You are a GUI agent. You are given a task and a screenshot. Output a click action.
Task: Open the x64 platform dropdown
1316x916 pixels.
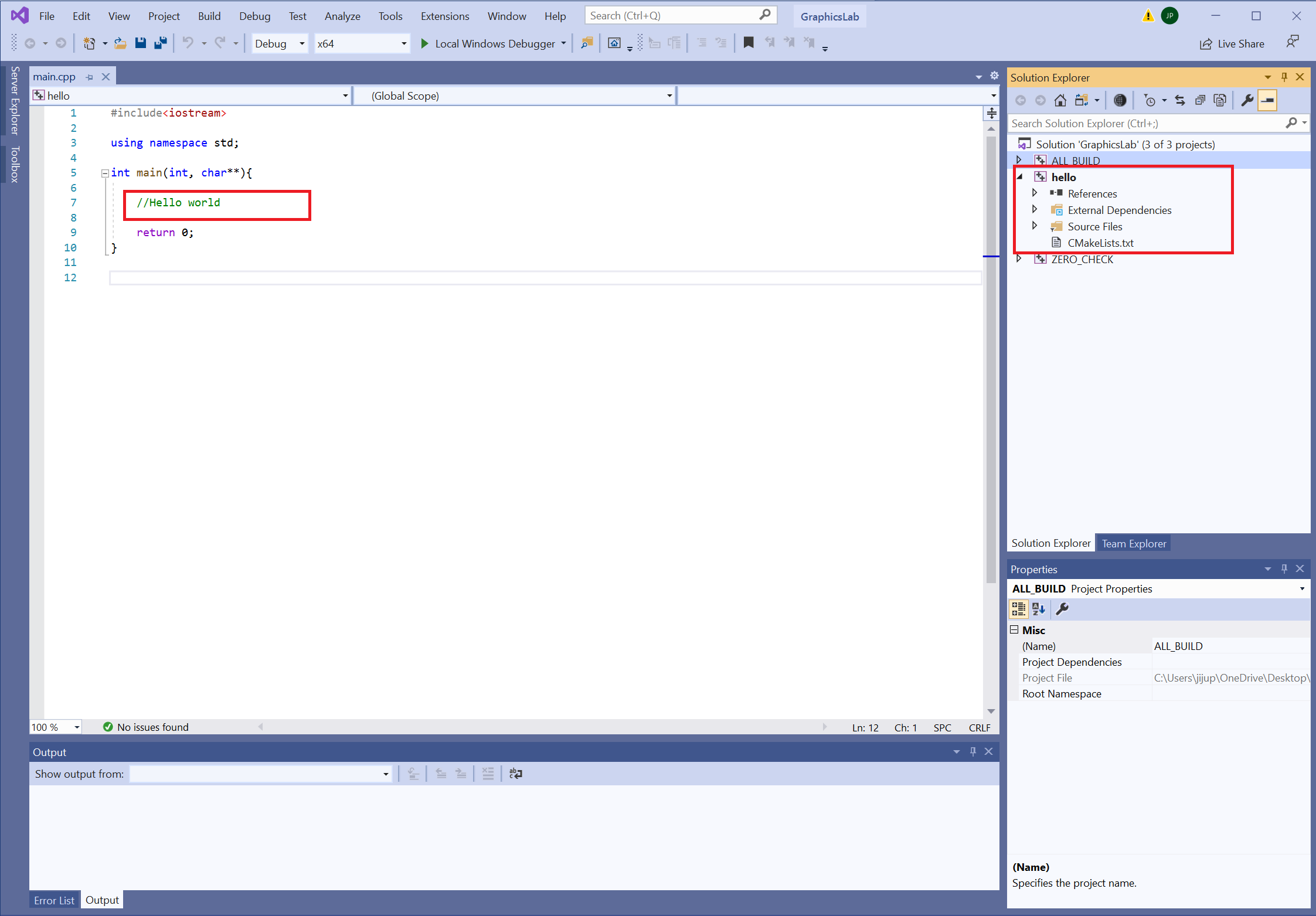362,43
